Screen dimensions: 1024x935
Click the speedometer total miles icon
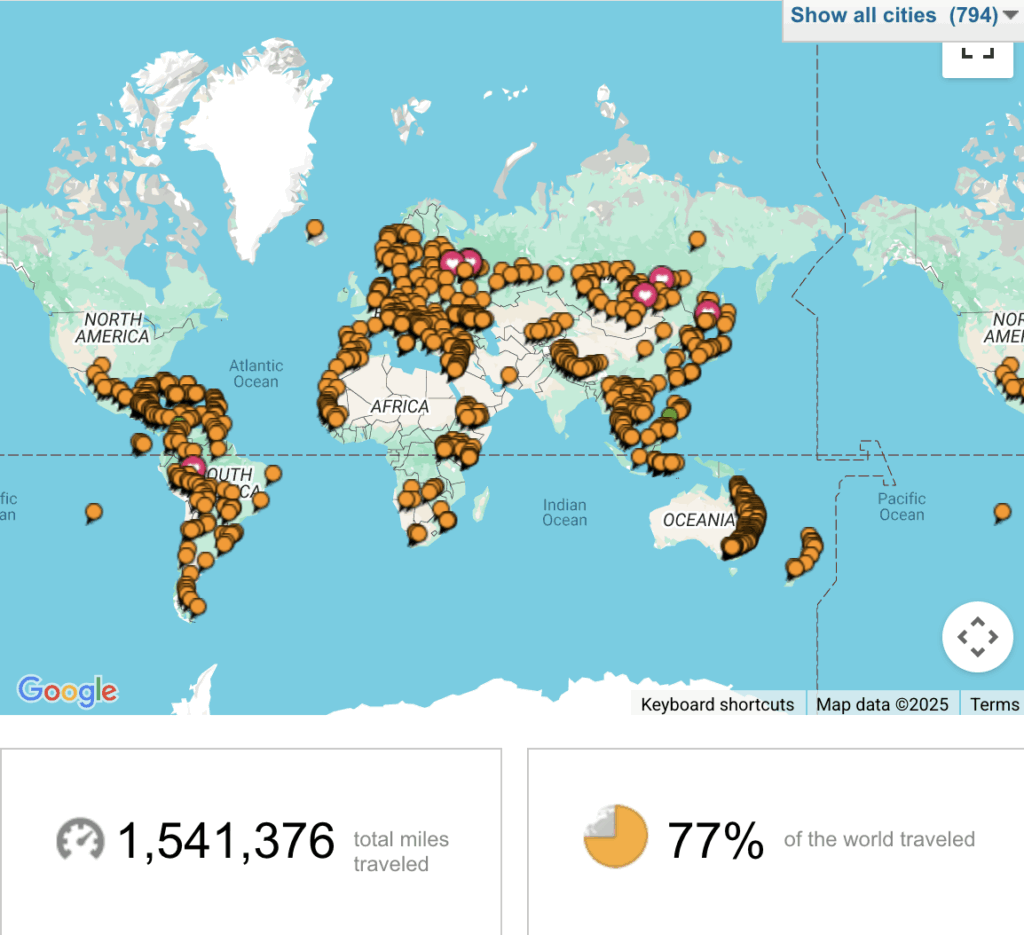[x=80, y=840]
